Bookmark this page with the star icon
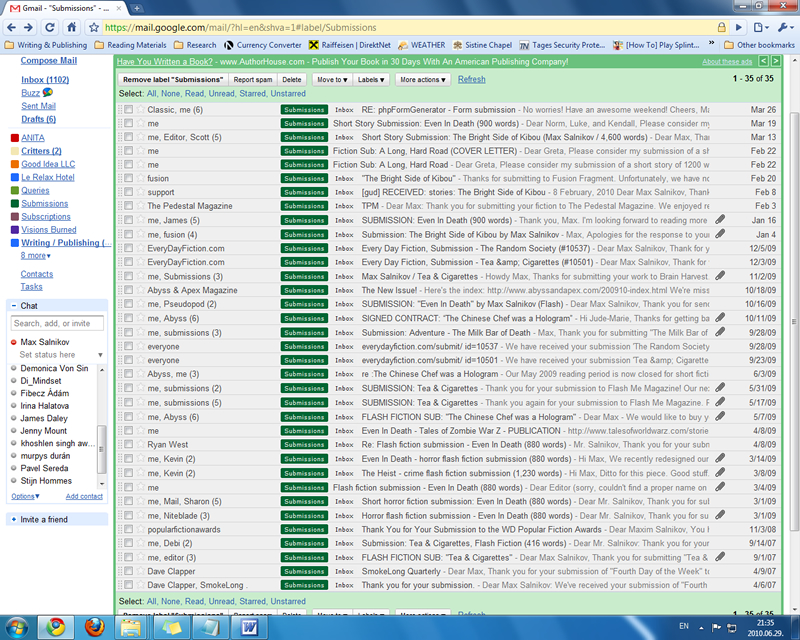800x640 pixels. (x=94, y=27)
